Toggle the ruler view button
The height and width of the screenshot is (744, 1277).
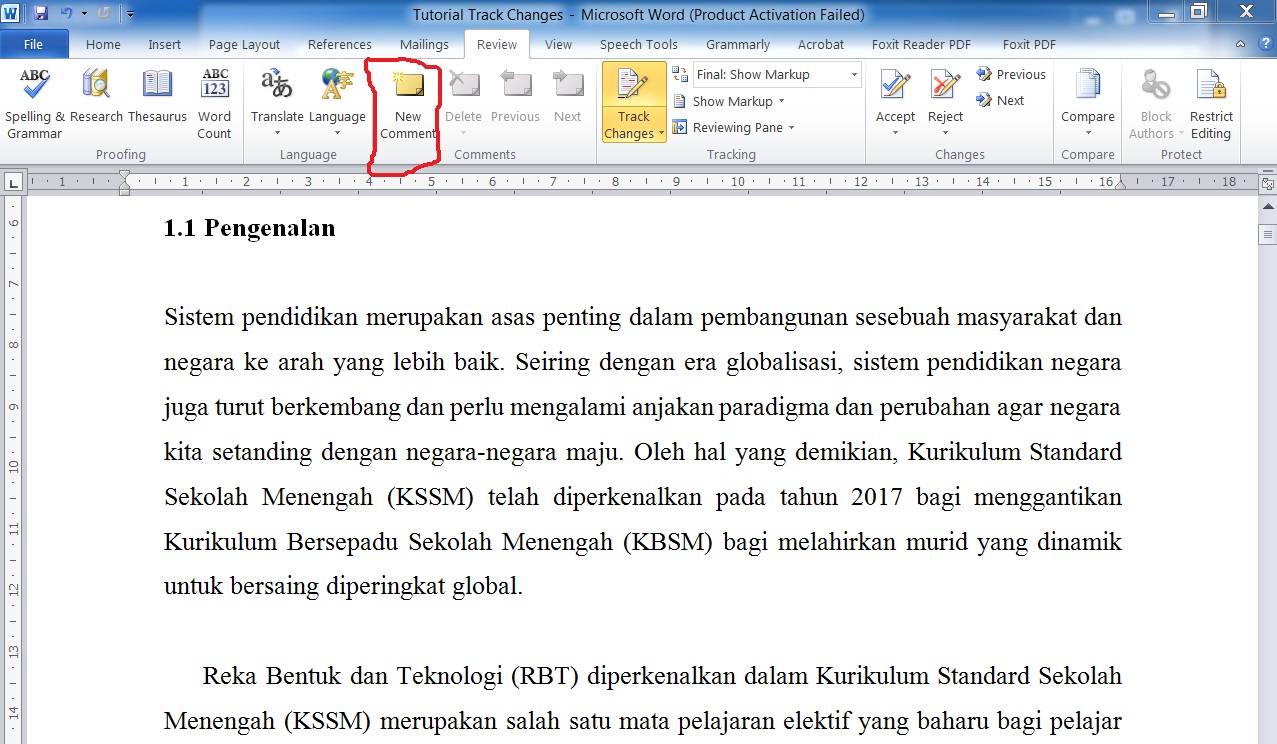point(1268,185)
